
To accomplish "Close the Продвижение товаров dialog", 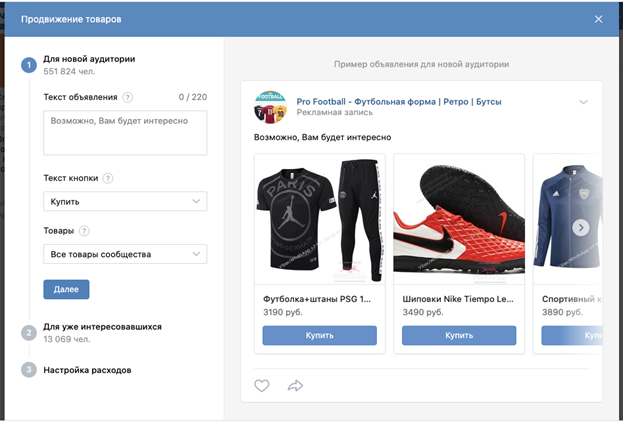I will [x=598, y=19].
